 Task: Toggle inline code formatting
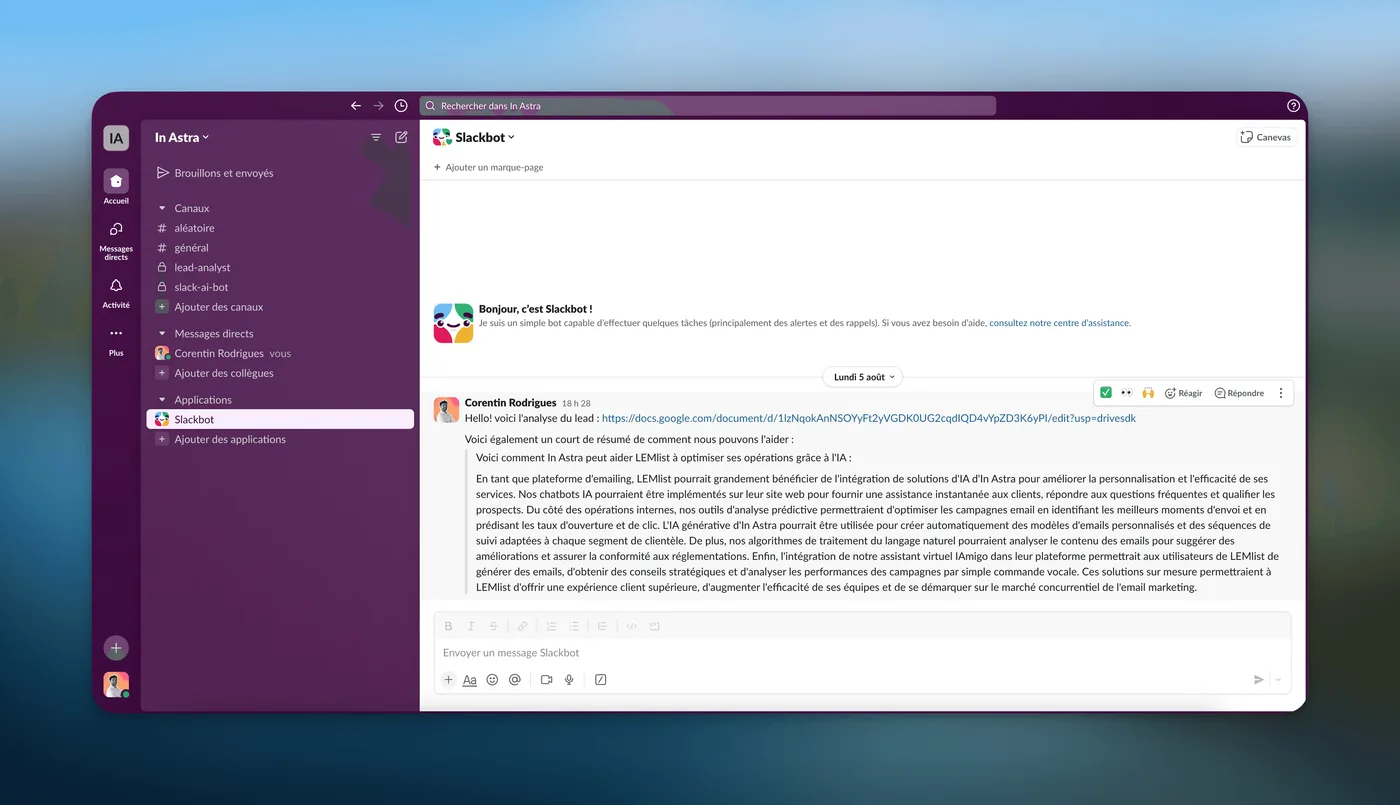[x=631, y=626]
